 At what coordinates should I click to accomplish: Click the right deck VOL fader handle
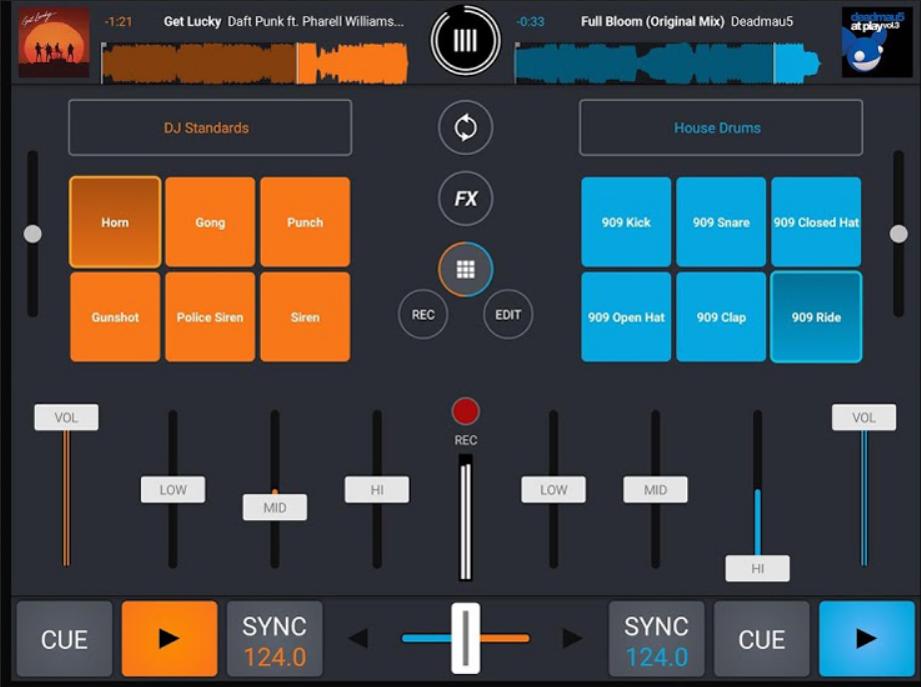point(864,417)
